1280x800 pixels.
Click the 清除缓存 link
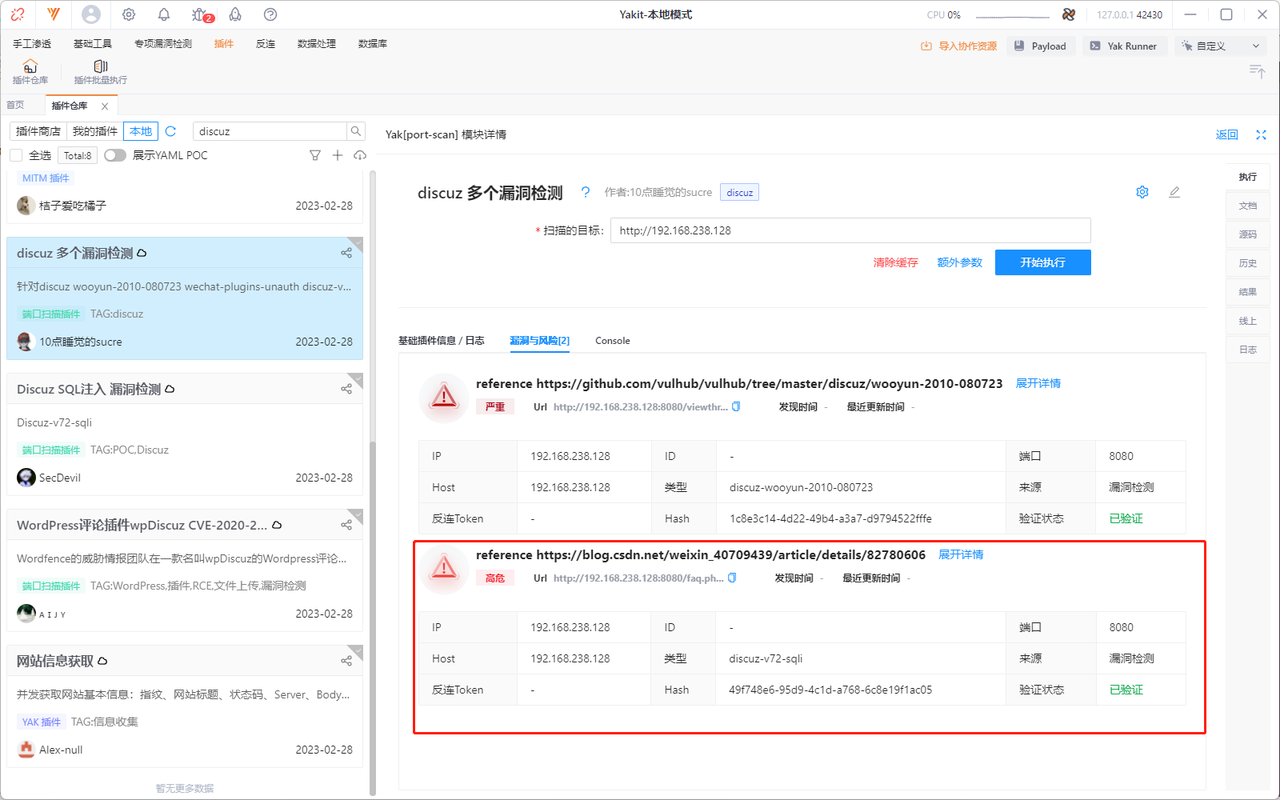895,262
